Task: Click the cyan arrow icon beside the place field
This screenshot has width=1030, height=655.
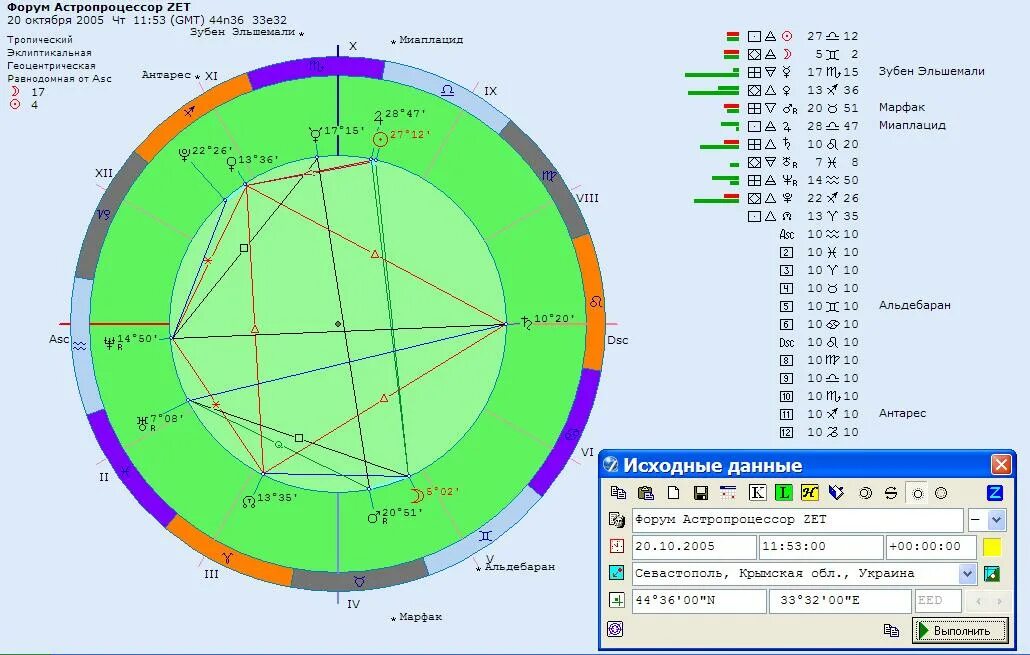Action: (616, 573)
